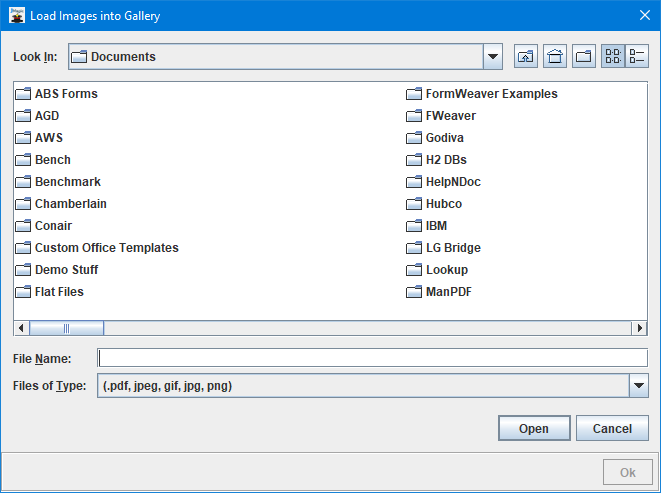The image size is (661, 493).
Task: Click the Chamberlain folder icon
Action: [x=23, y=204]
